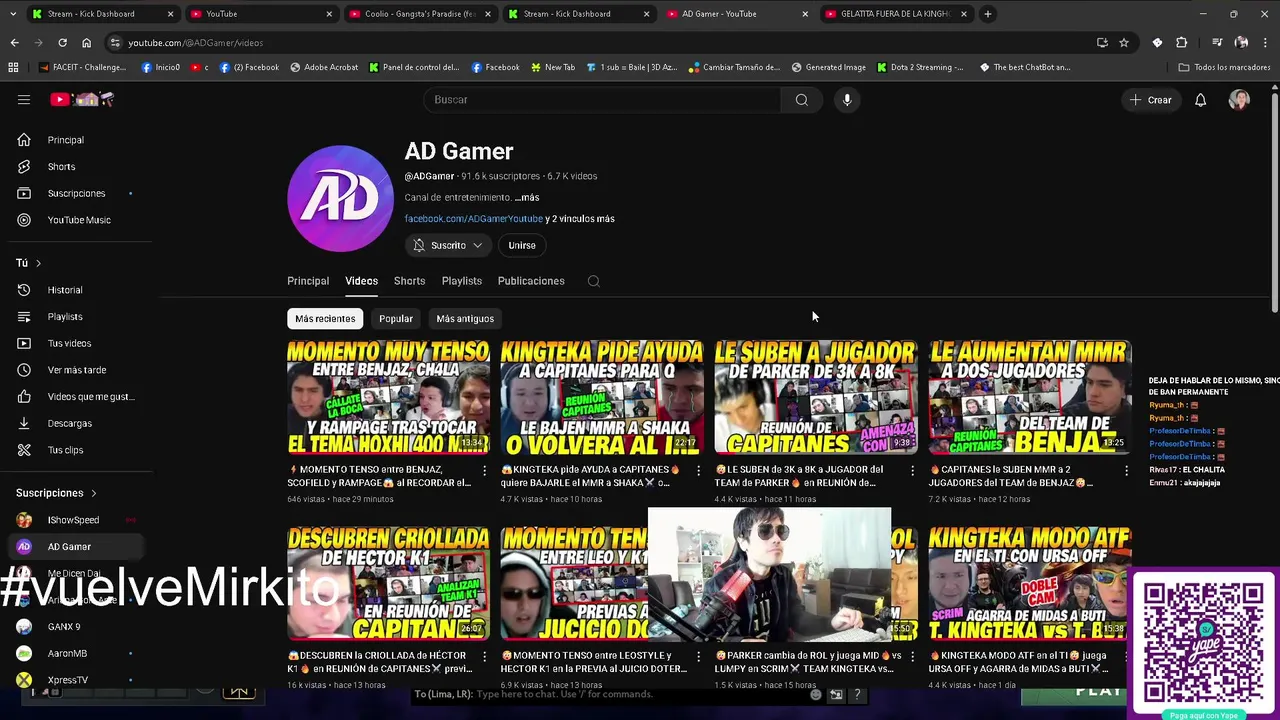Click the YouTube logo in header
Image resolution: width=1280 pixels, height=720 pixels.
pyautogui.click(x=83, y=99)
